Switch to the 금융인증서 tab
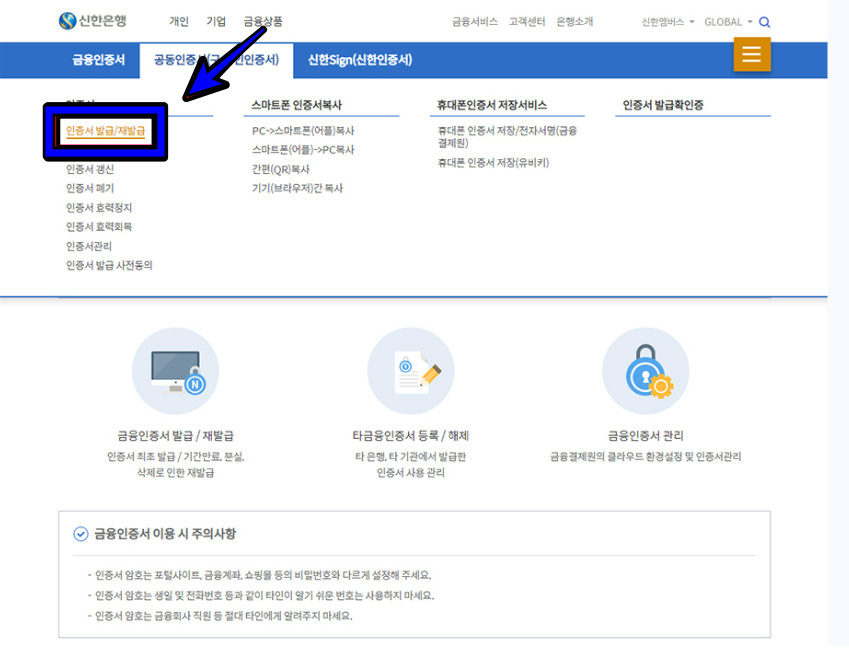Viewport: 849px width, 650px height. click(99, 60)
